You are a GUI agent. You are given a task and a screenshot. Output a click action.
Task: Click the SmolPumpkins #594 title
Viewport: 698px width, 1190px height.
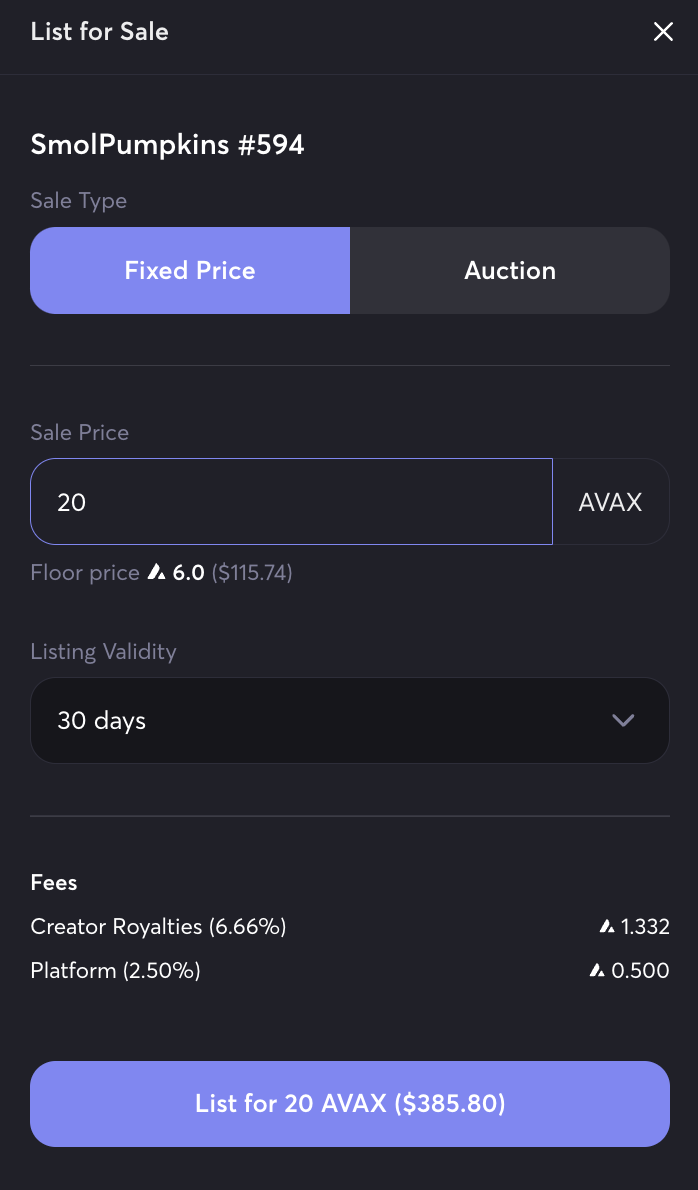(x=167, y=145)
